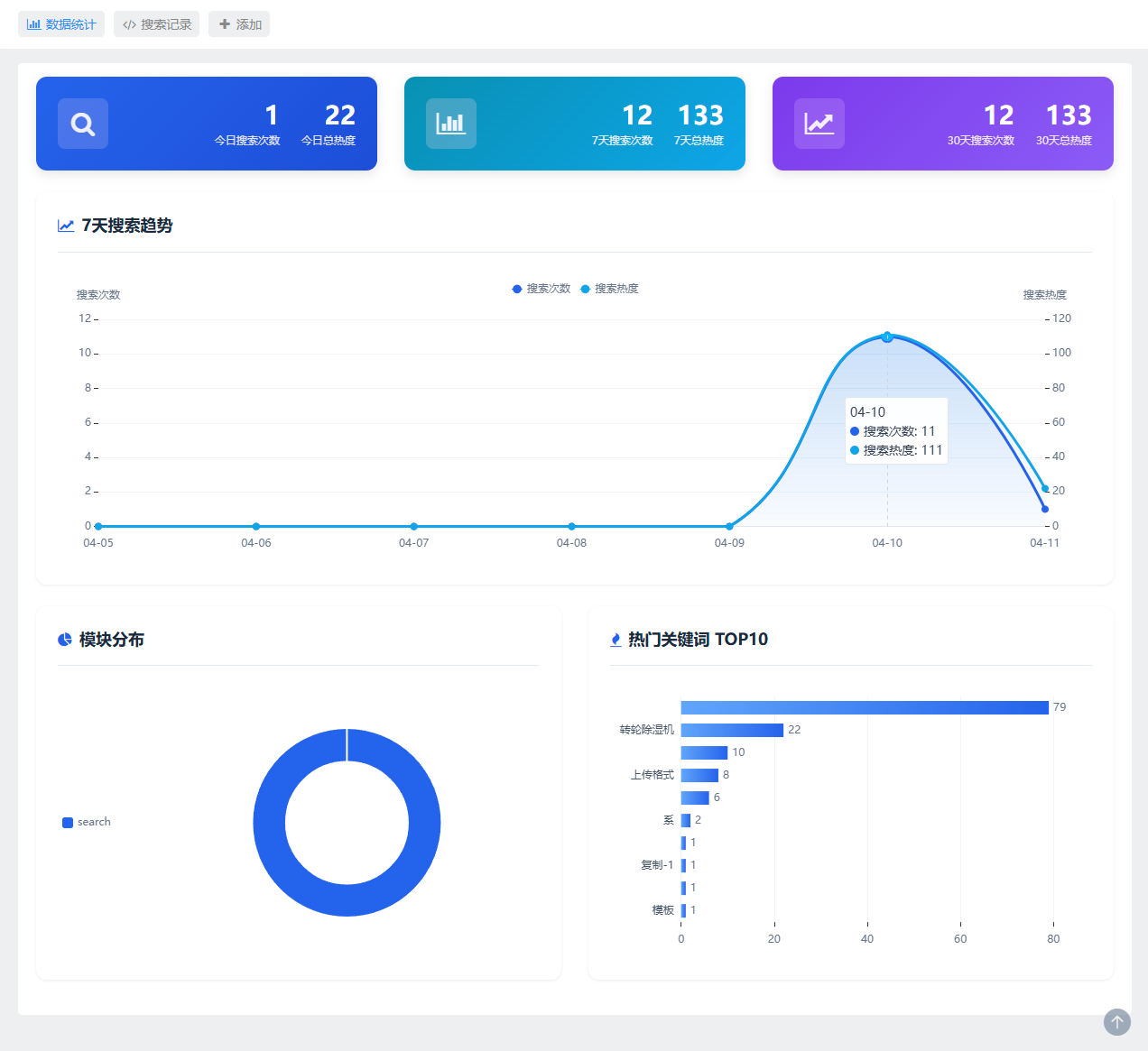Open the 搜索记录 tab
Viewport: 1148px width, 1051px height.
pos(157,24)
